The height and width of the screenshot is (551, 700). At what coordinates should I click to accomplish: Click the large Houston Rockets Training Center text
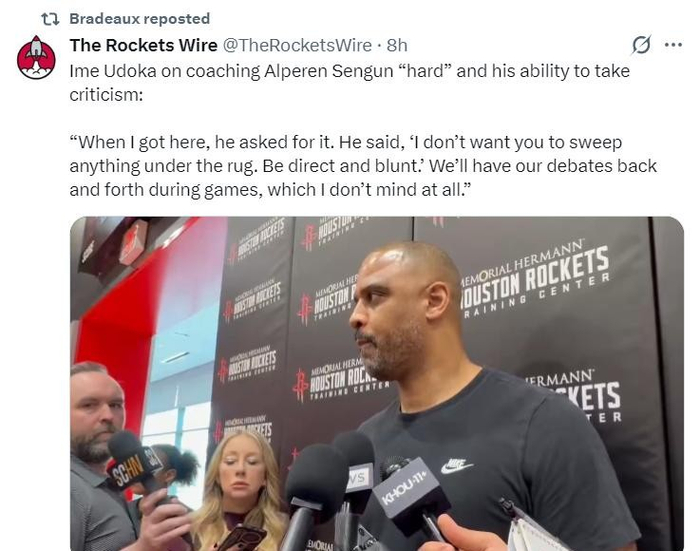pyautogui.click(x=534, y=279)
